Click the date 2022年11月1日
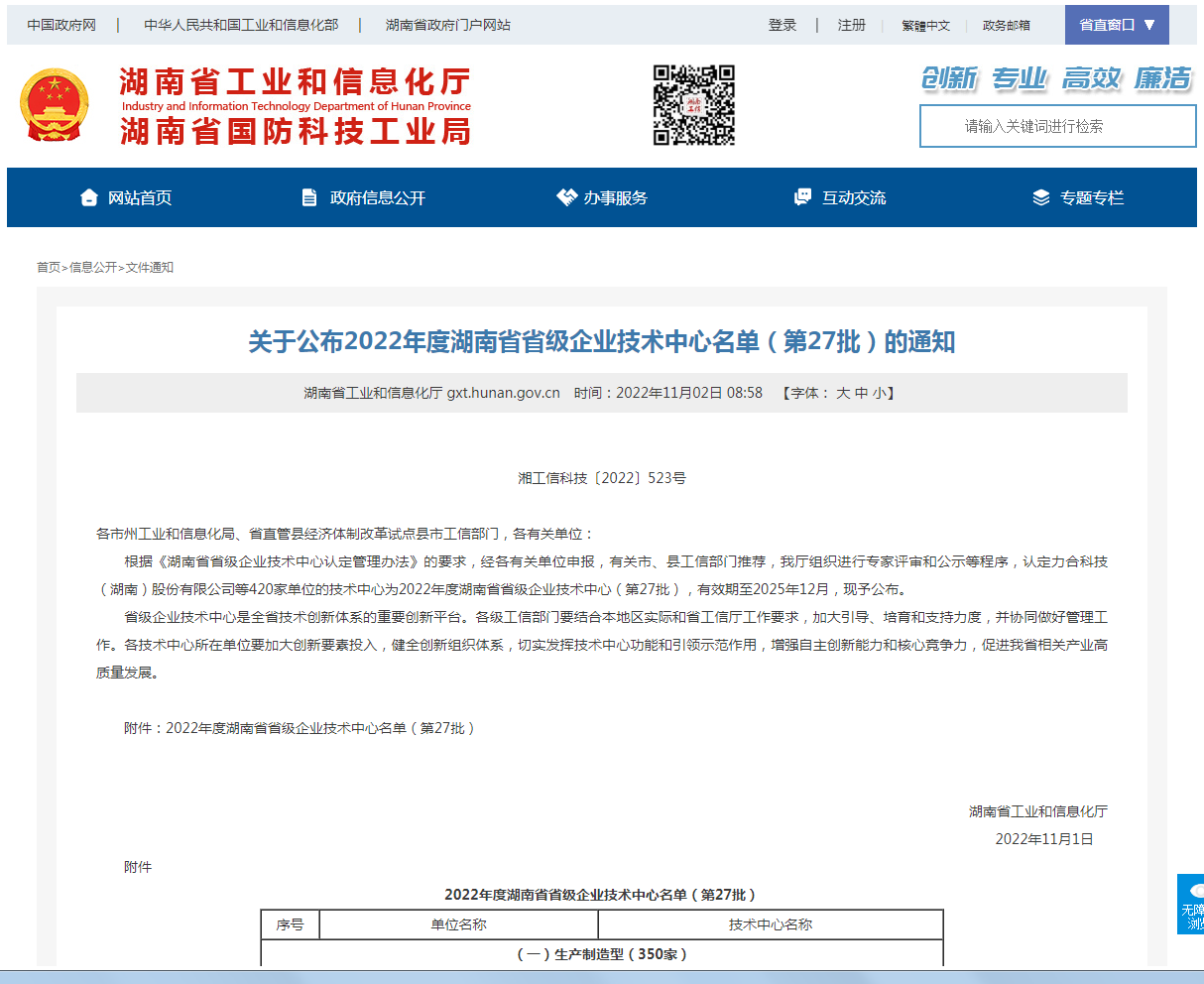The width and height of the screenshot is (1204, 984). click(x=1044, y=839)
